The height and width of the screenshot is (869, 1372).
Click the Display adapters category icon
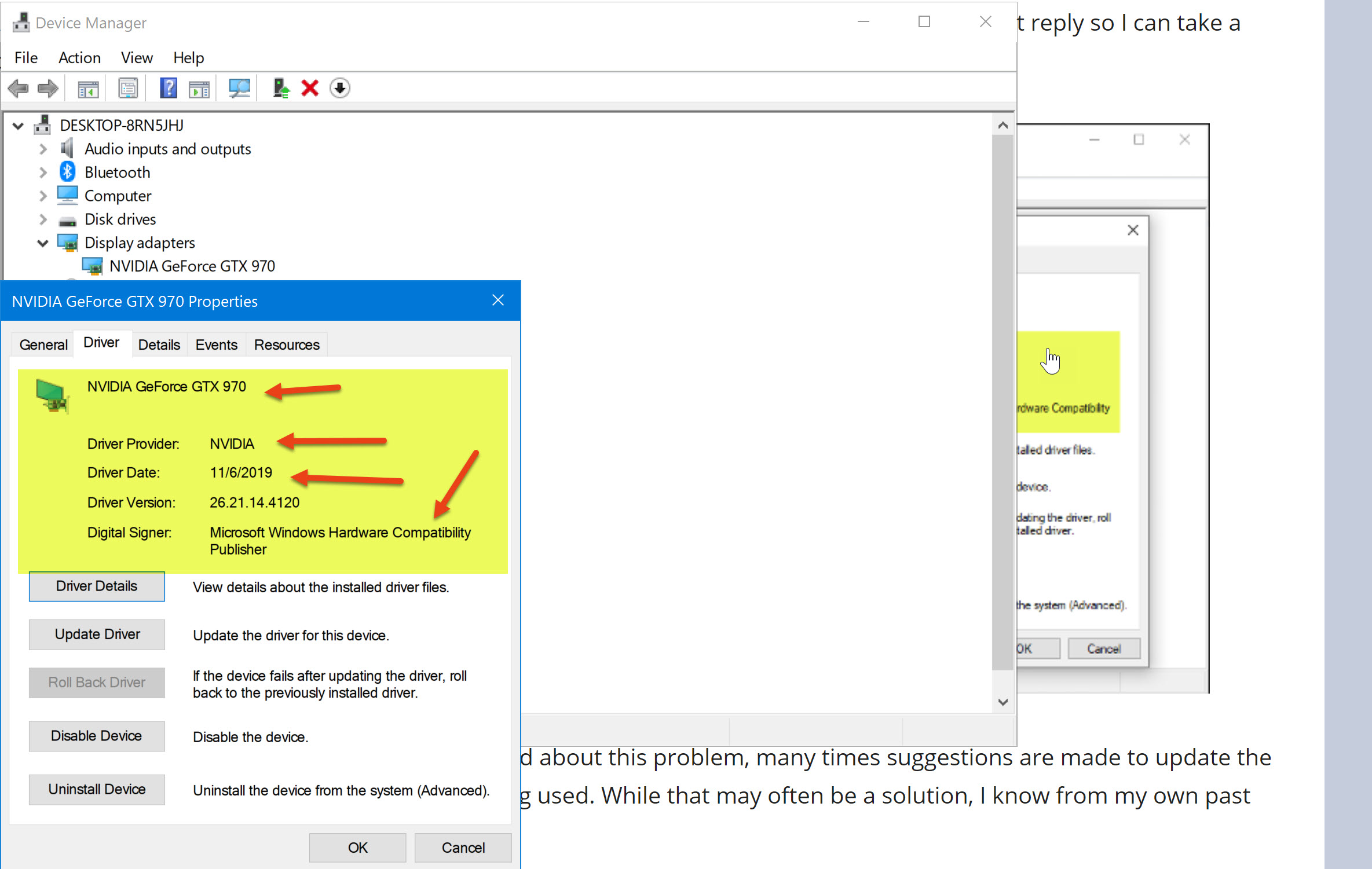68,243
